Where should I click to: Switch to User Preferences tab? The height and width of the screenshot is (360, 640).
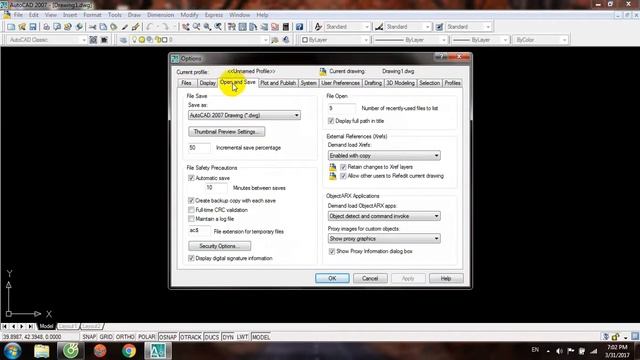click(x=340, y=83)
